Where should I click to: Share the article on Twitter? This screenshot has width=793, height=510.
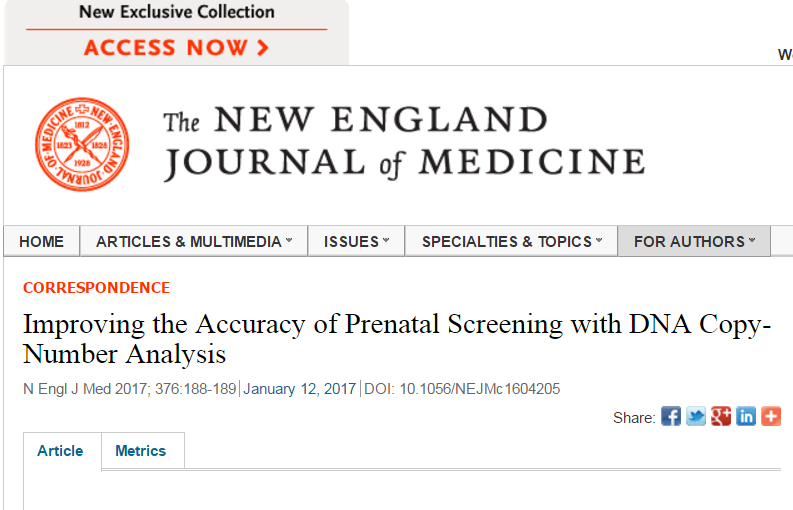tap(695, 416)
